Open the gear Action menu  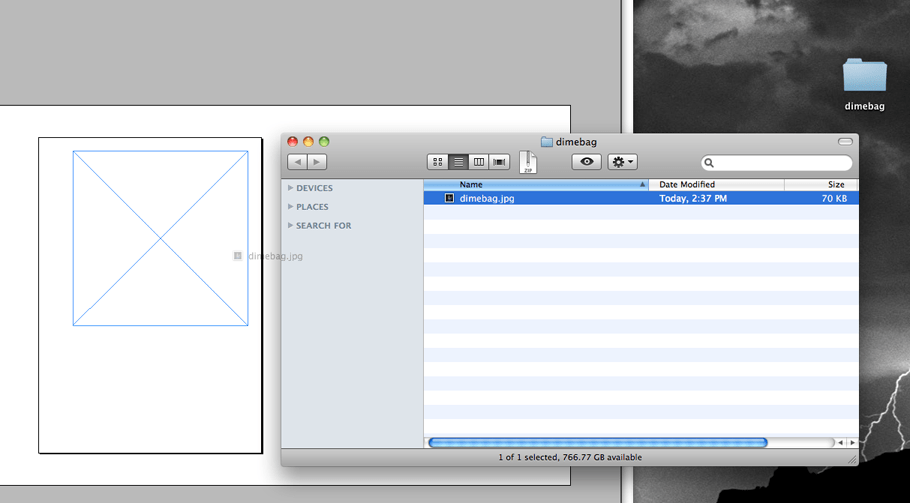click(x=622, y=162)
